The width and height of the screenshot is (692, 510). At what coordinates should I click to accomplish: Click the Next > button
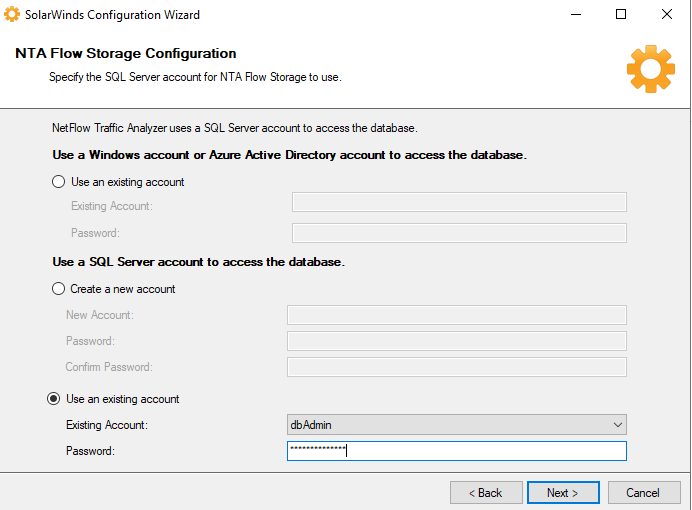(x=563, y=492)
